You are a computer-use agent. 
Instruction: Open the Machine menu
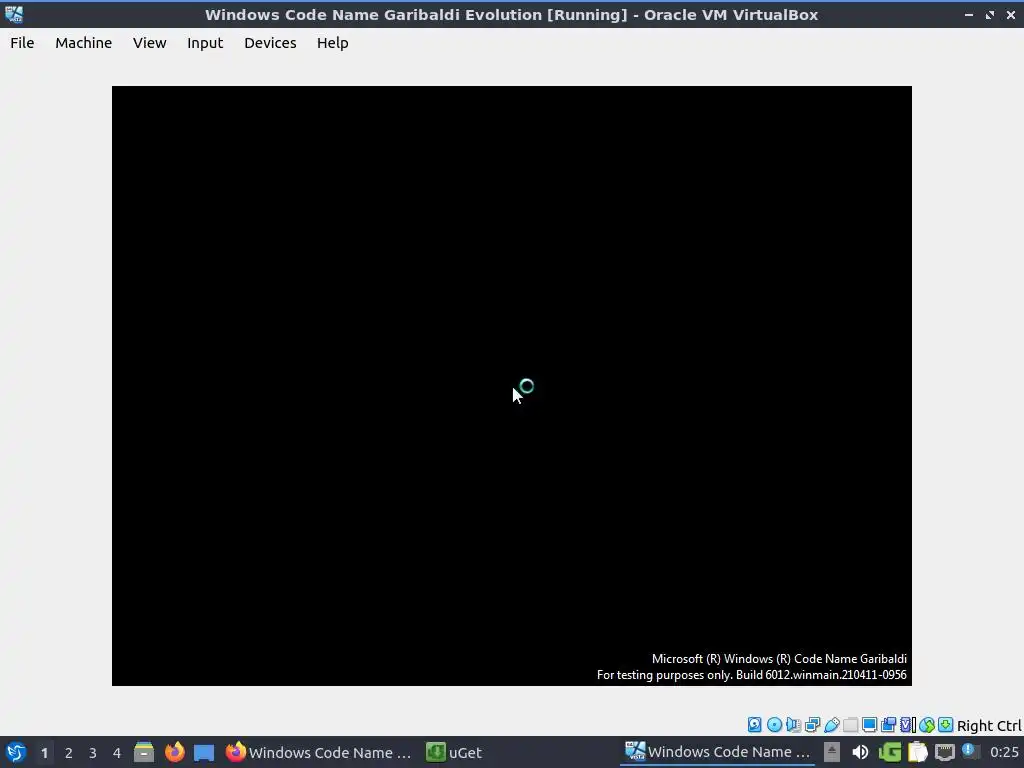84,42
